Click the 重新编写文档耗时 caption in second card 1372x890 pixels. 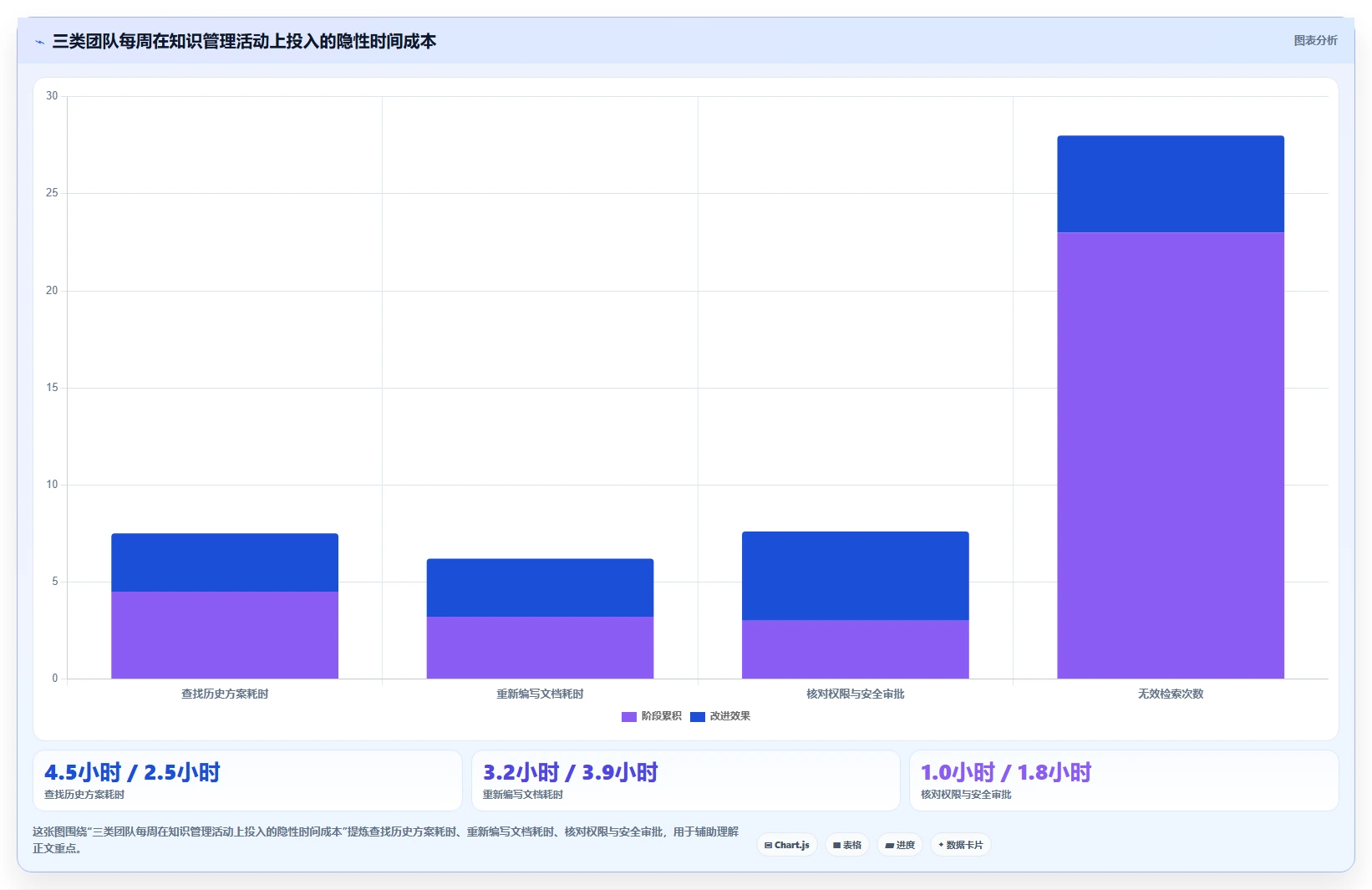523,795
